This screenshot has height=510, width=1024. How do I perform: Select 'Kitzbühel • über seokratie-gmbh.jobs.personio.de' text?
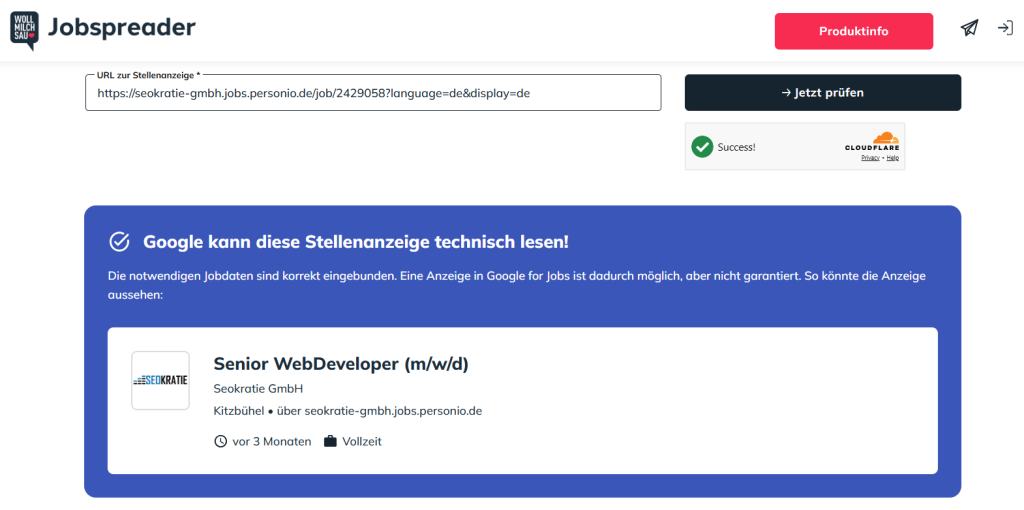347,411
